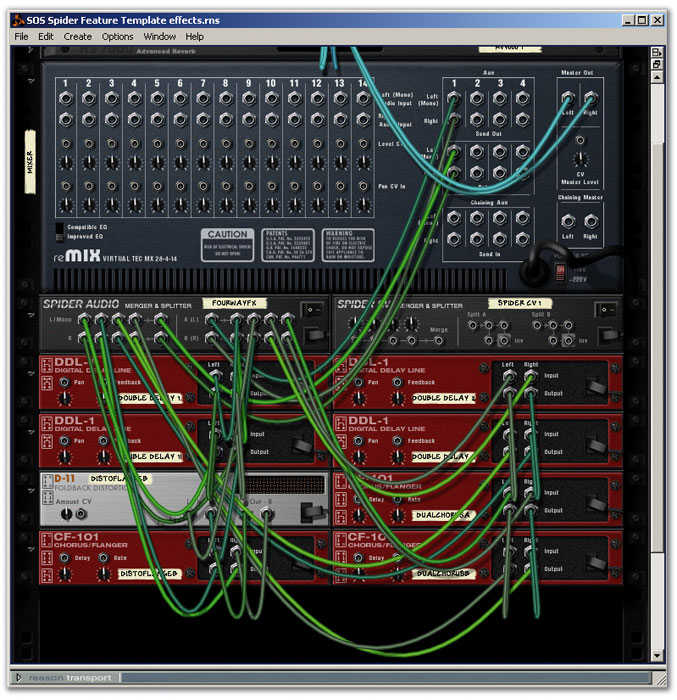Click the Master Level CV input jack

pyautogui.click(x=580, y=141)
